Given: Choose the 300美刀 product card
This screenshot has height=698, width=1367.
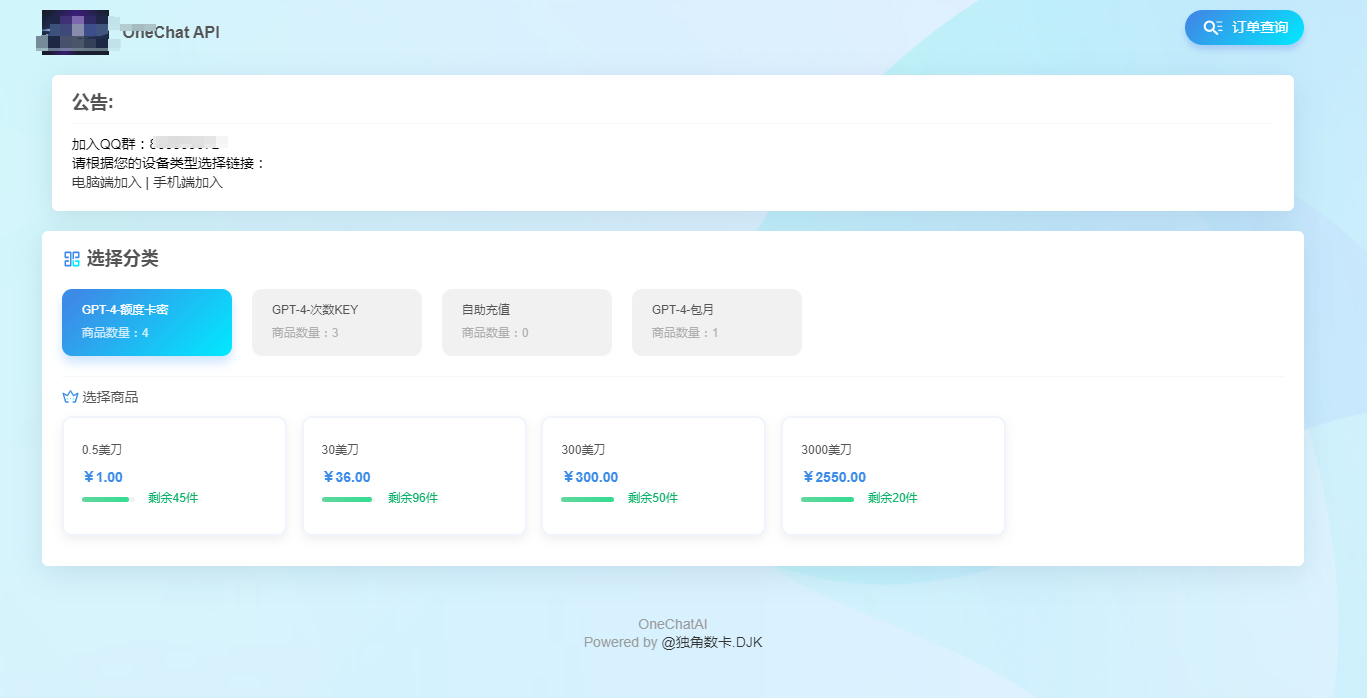Looking at the screenshot, I should point(653,476).
